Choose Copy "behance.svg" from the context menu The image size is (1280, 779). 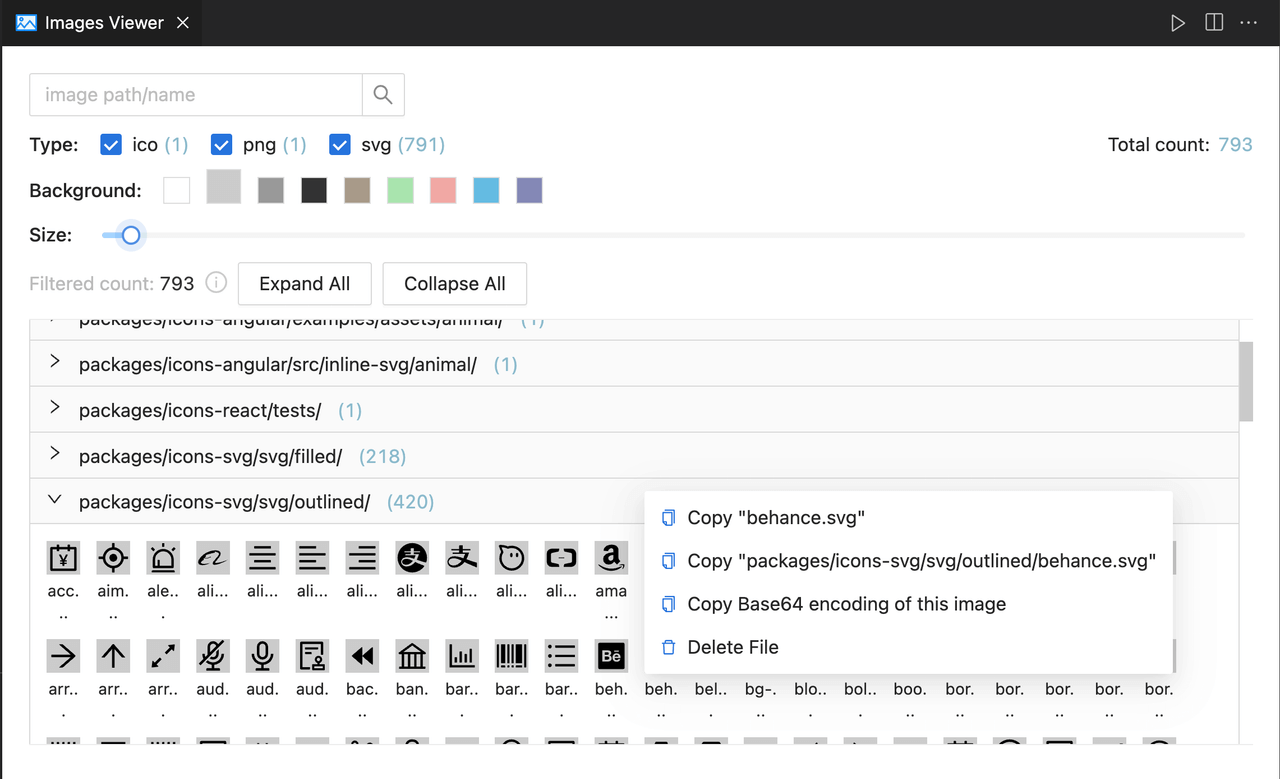[x=775, y=518]
